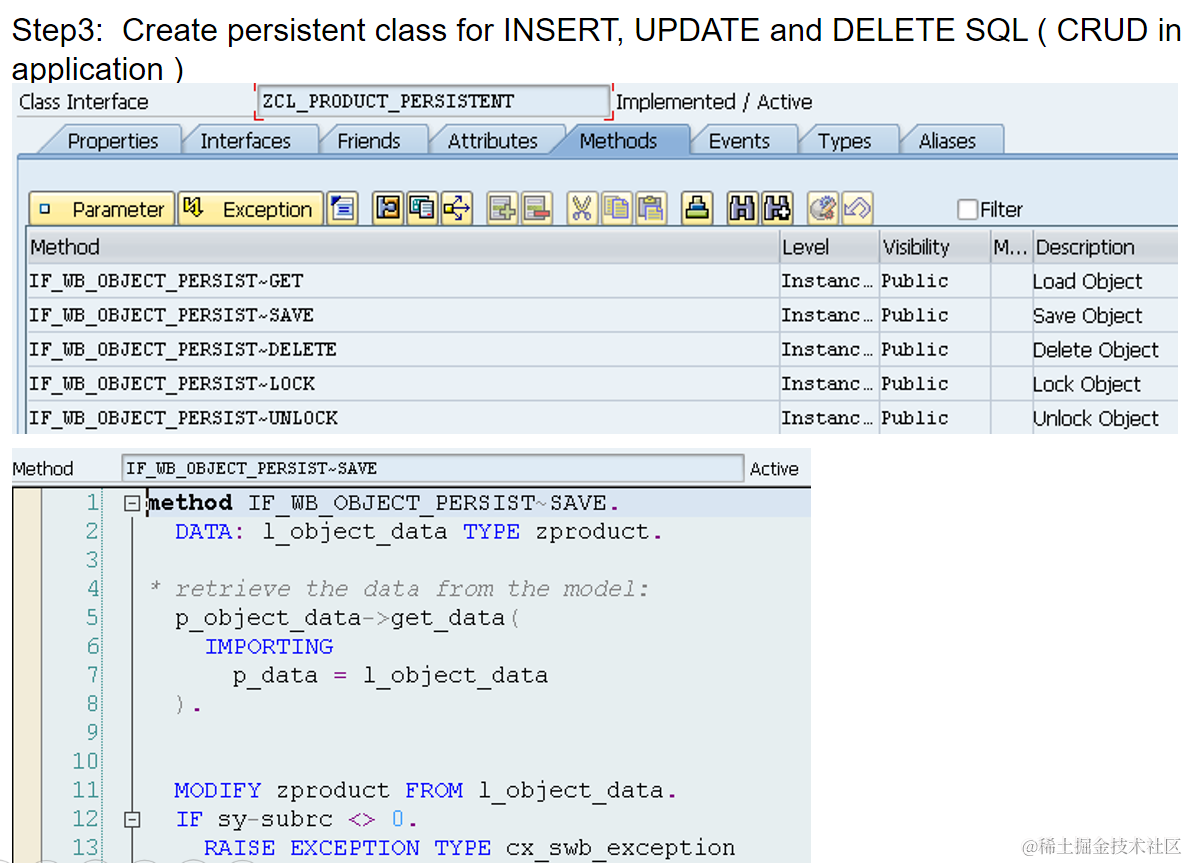Click the Visibility column header
This screenshot has width=1188, height=863.
point(936,247)
